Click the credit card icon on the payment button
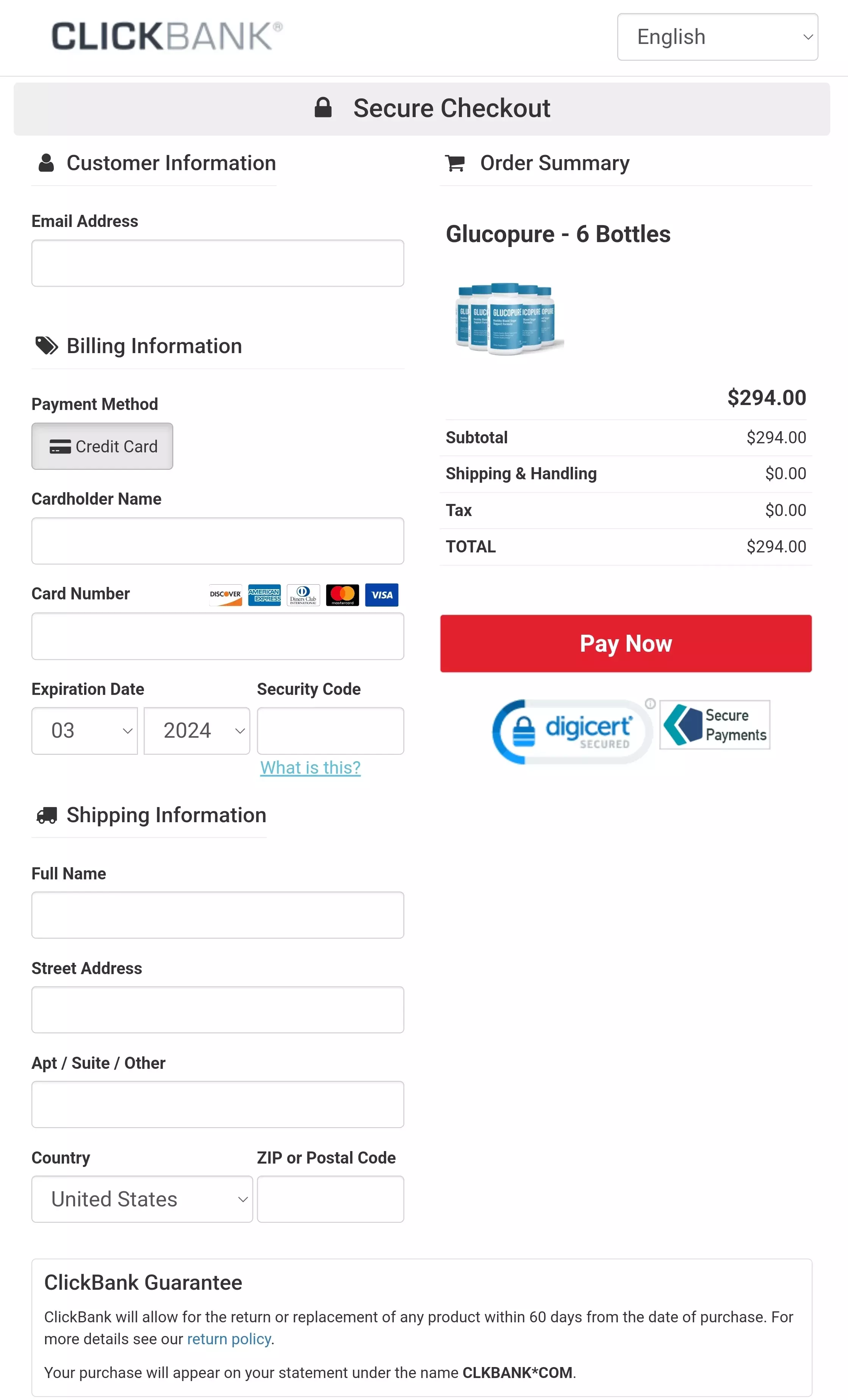Image resolution: width=848 pixels, height=1400 pixels. pyautogui.click(x=60, y=447)
